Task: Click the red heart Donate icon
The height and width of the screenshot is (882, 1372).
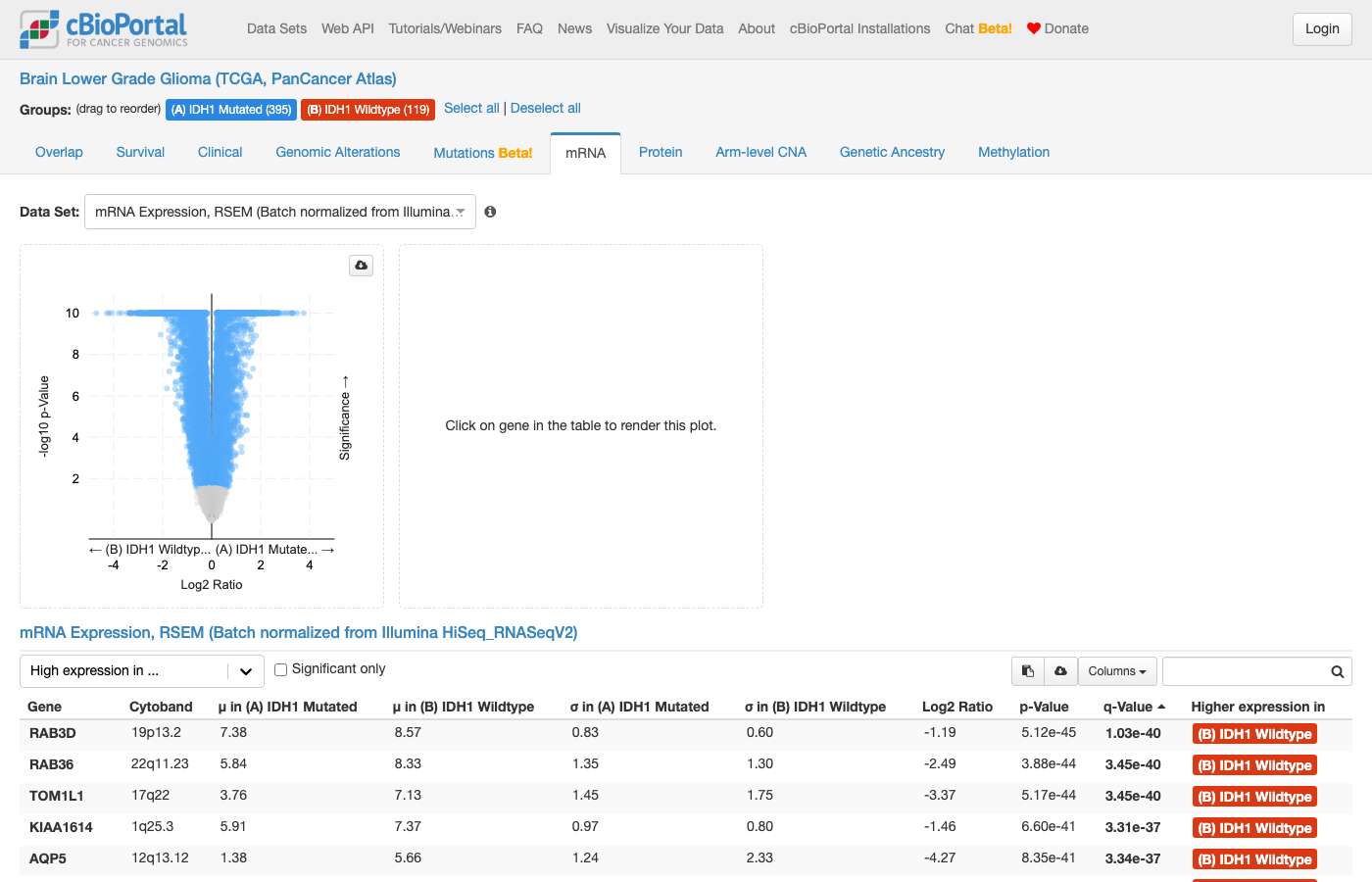Action: pos(1033,28)
